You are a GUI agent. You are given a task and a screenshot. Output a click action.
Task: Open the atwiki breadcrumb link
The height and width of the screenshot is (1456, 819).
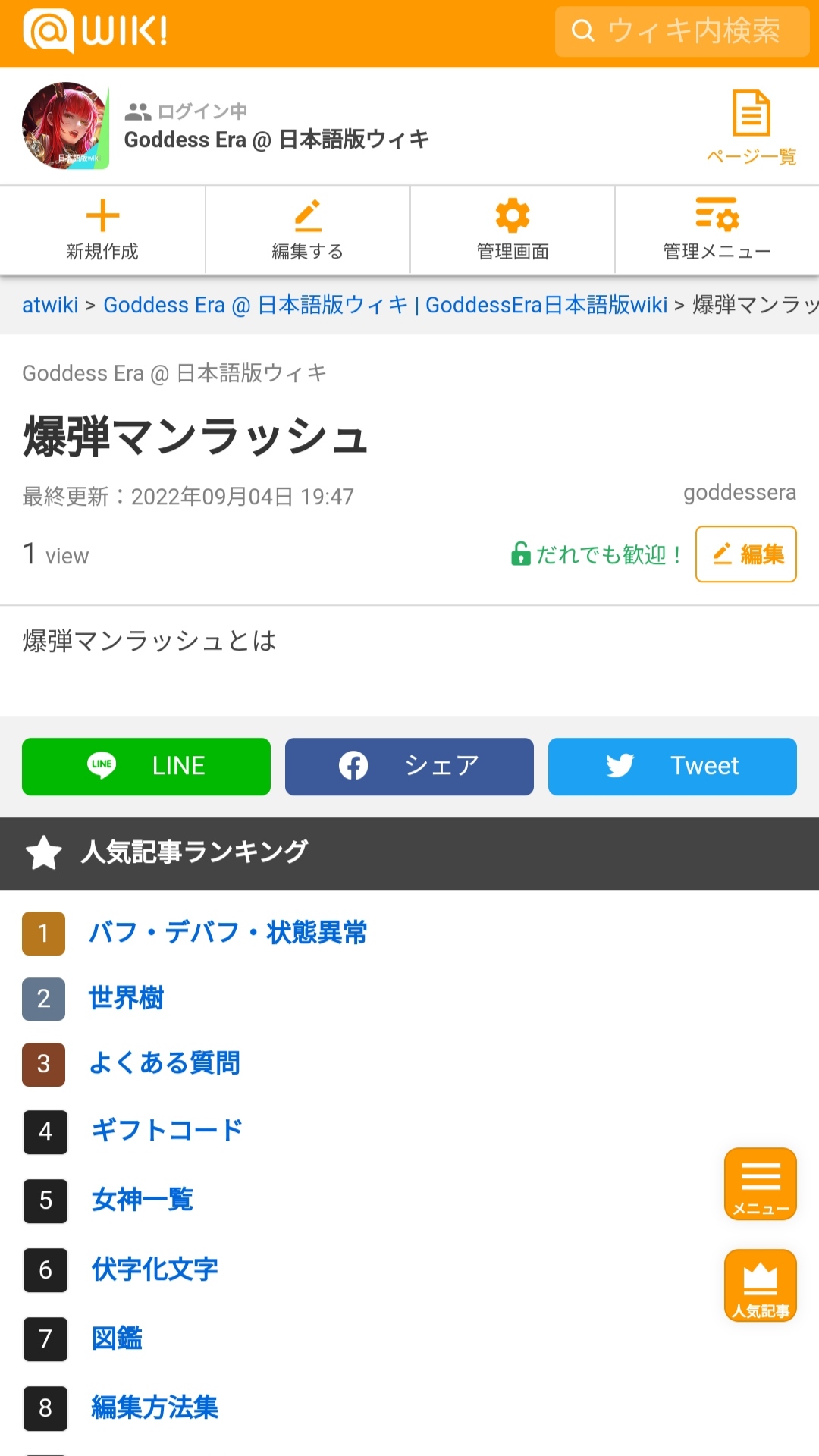tap(50, 305)
